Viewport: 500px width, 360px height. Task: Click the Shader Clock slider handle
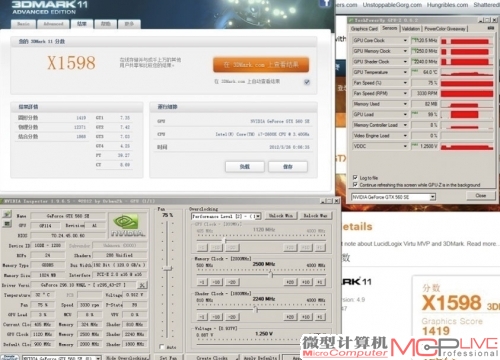click(256, 309)
